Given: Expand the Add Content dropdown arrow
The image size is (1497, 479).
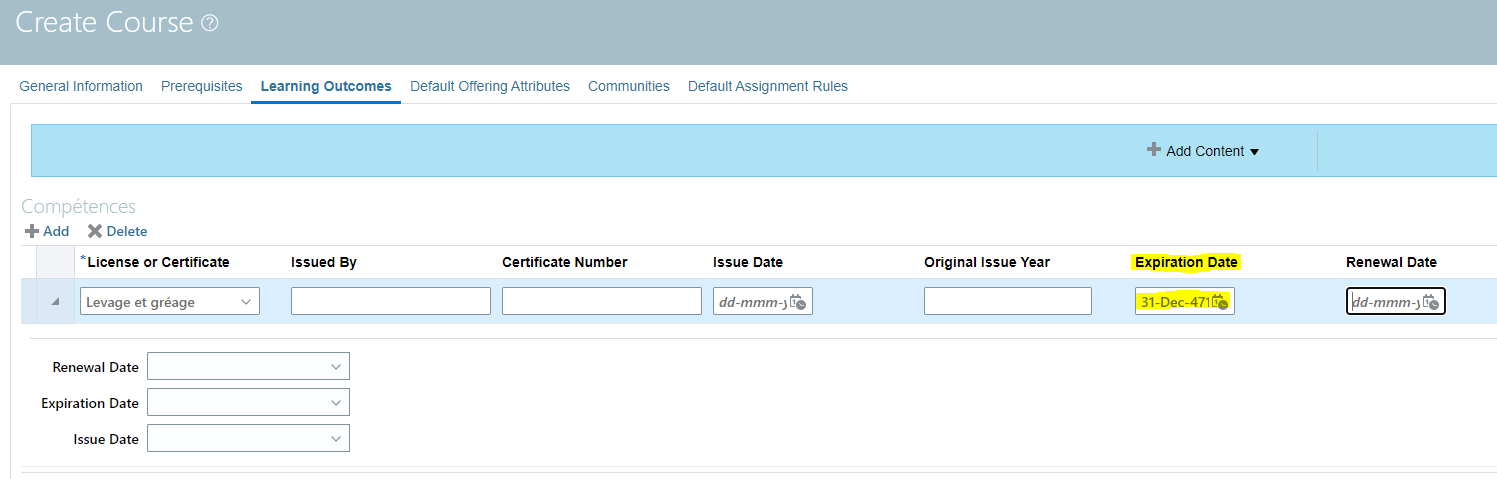Looking at the screenshot, I should point(1255,152).
